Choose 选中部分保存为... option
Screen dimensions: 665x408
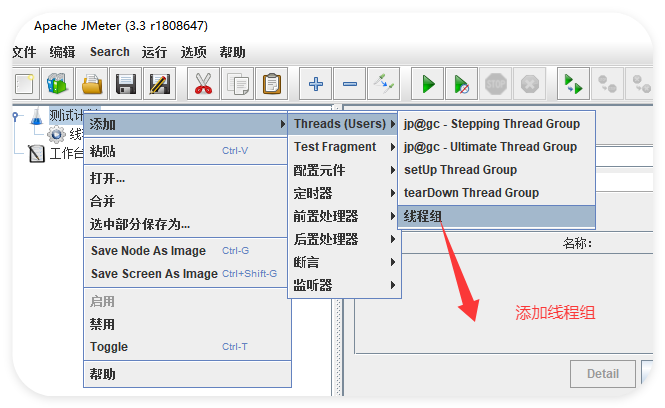(x=187, y=224)
